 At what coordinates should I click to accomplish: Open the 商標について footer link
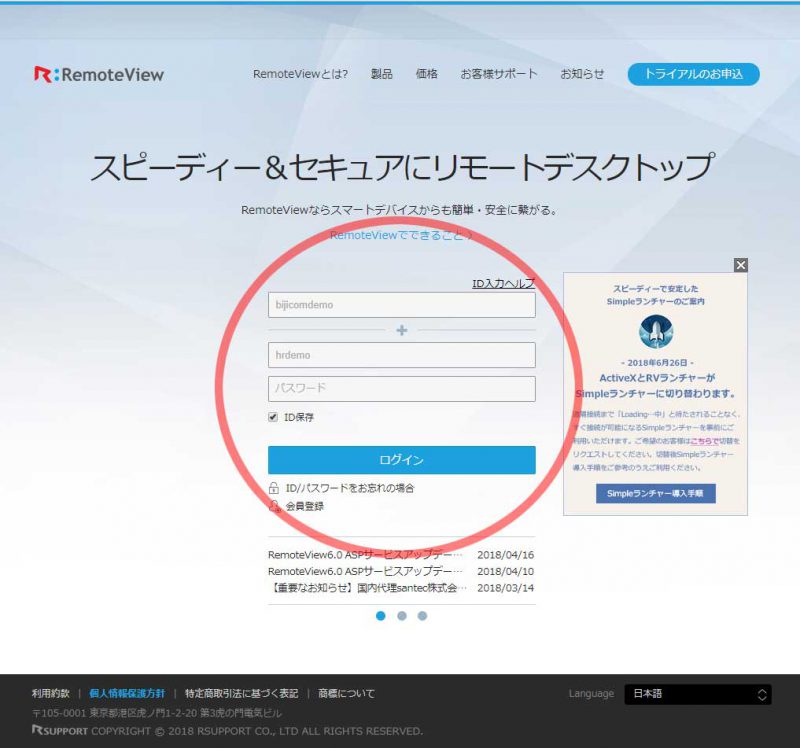click(x=346, y=693)
